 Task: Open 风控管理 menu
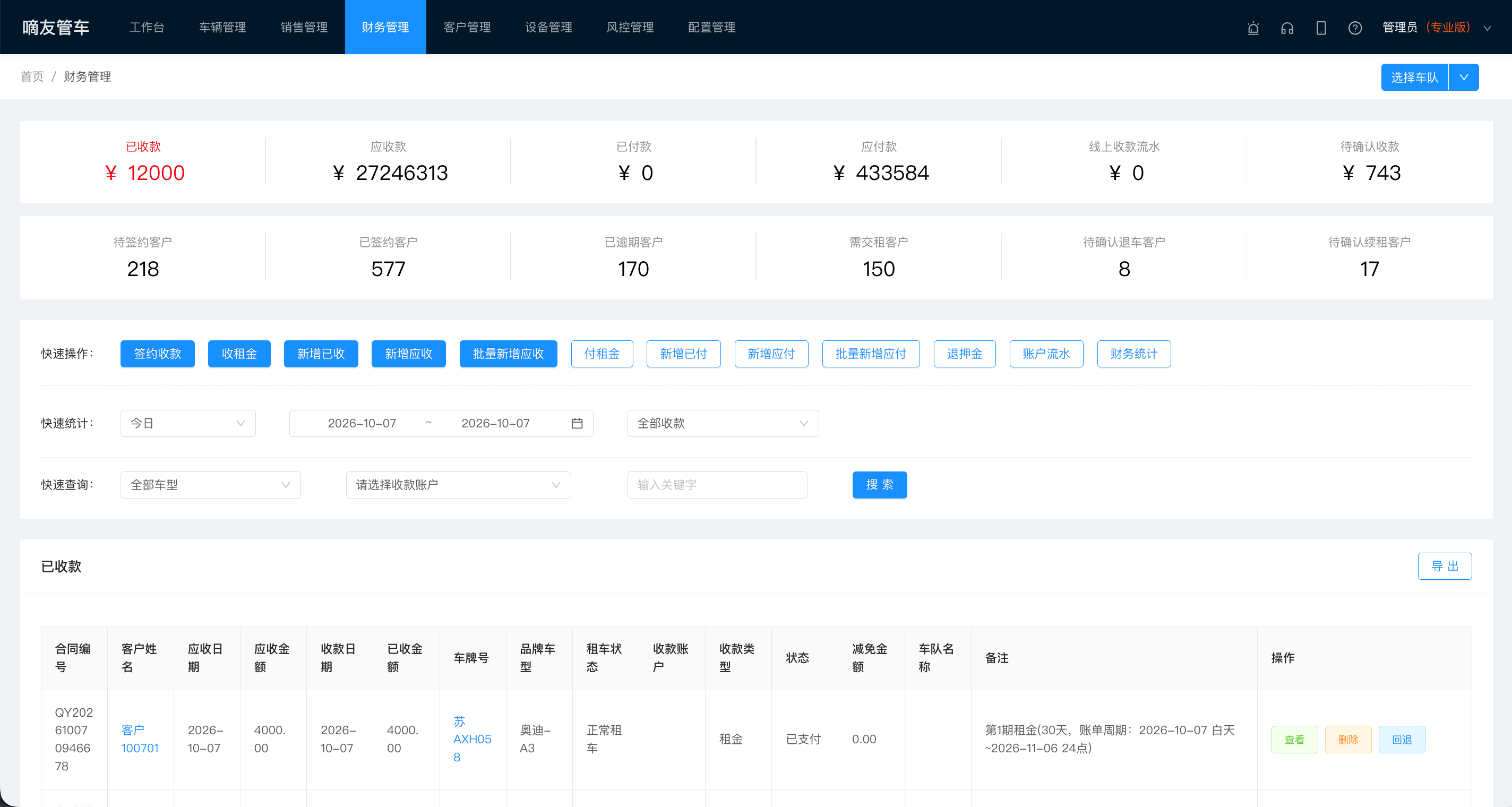(630, 27)
